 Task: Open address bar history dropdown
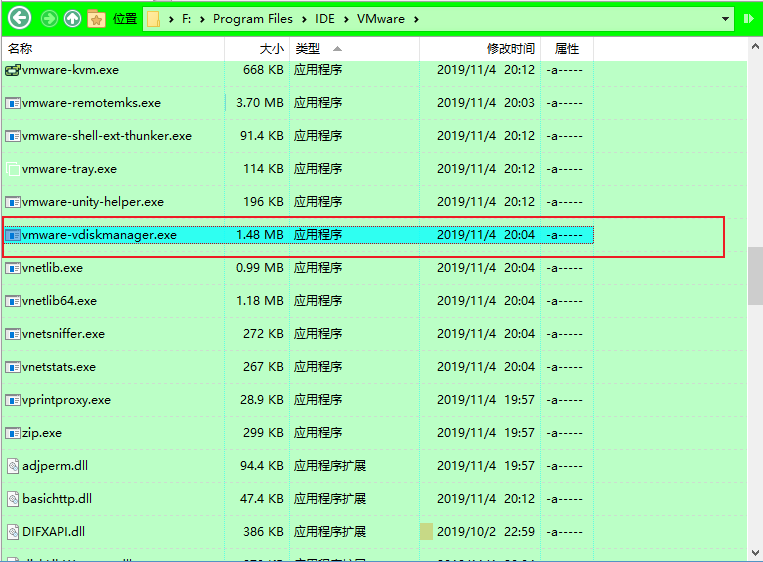pos(725,19)
